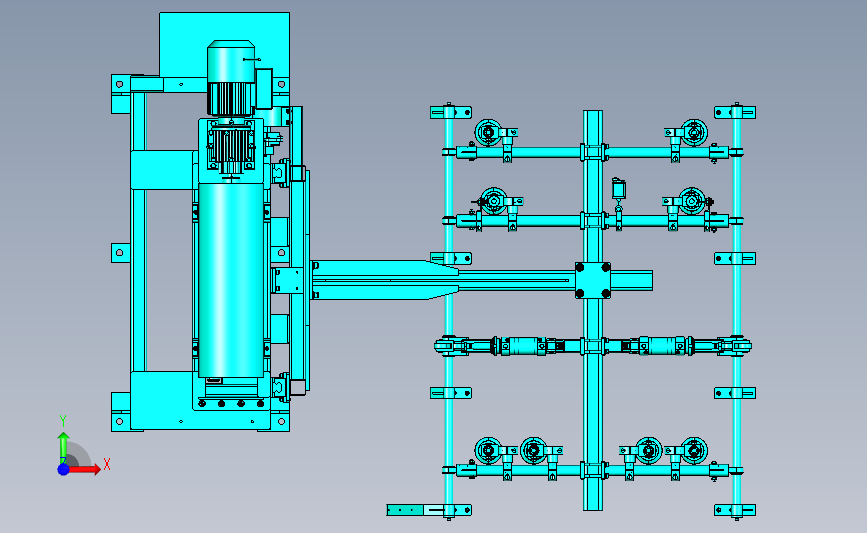Select the large vertical cylinder drum

(231, 280)
